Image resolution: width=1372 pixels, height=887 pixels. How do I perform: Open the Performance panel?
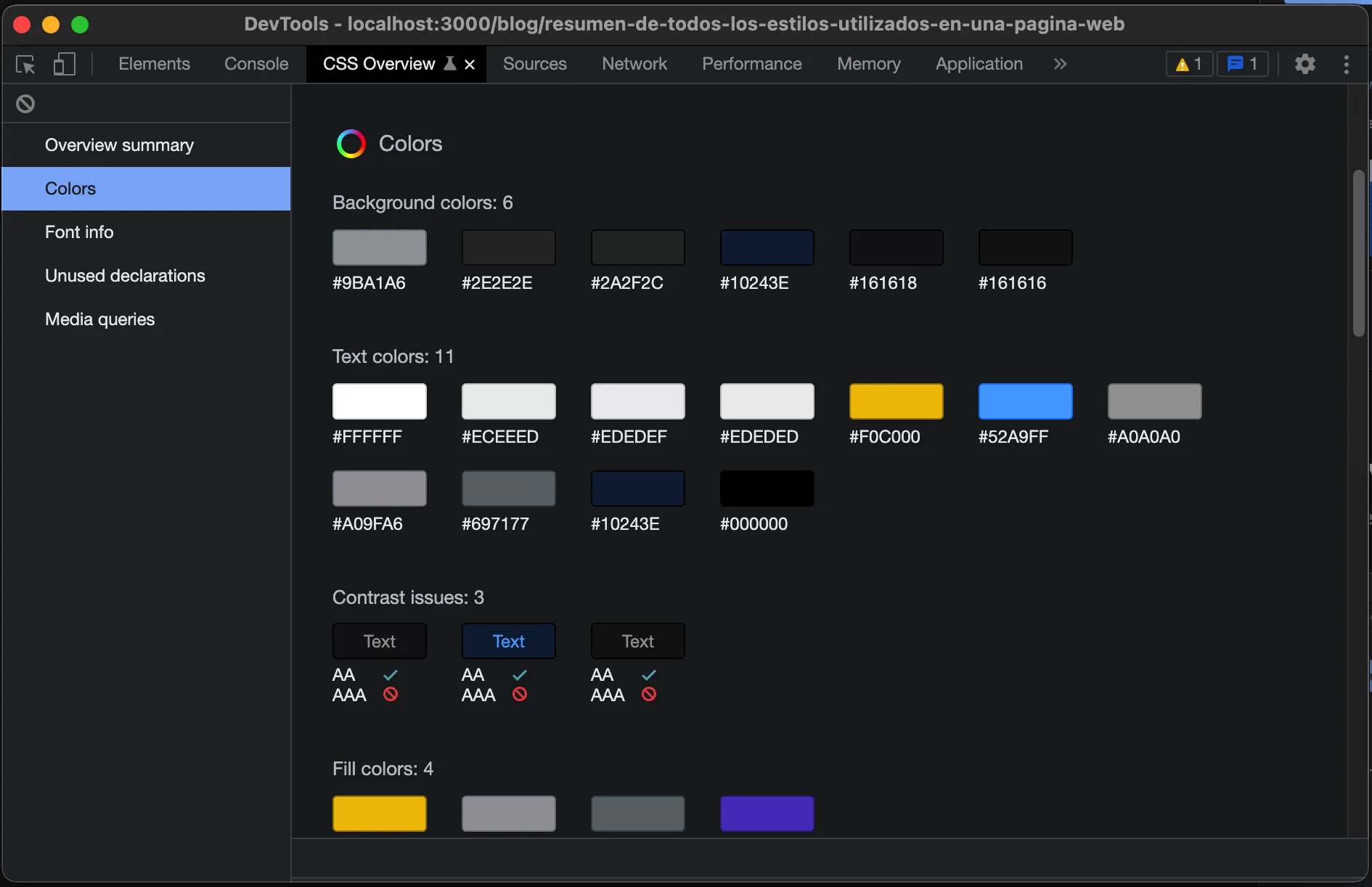tap(751, 64)
